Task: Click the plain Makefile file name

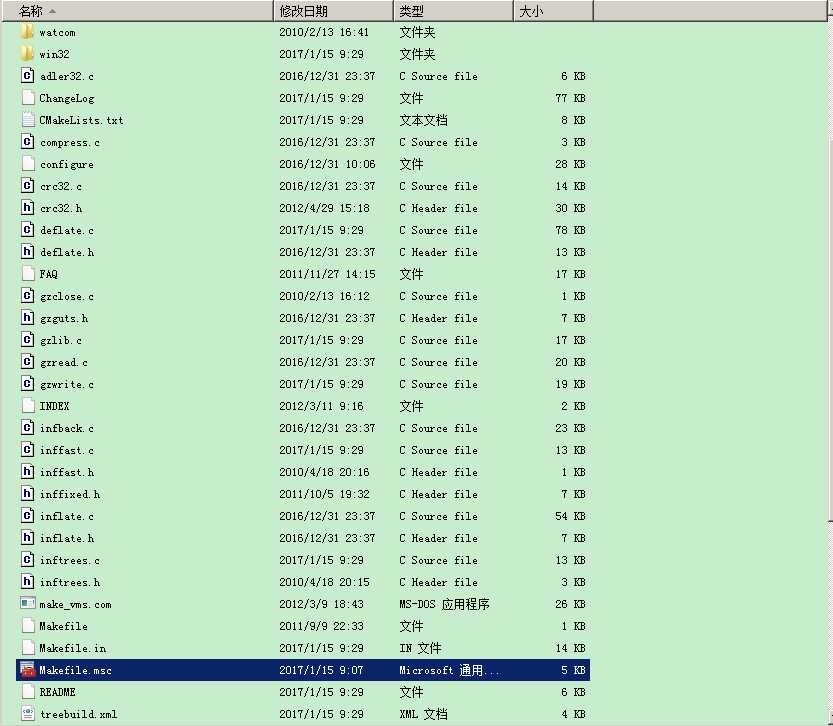Action: coord(64,626)
